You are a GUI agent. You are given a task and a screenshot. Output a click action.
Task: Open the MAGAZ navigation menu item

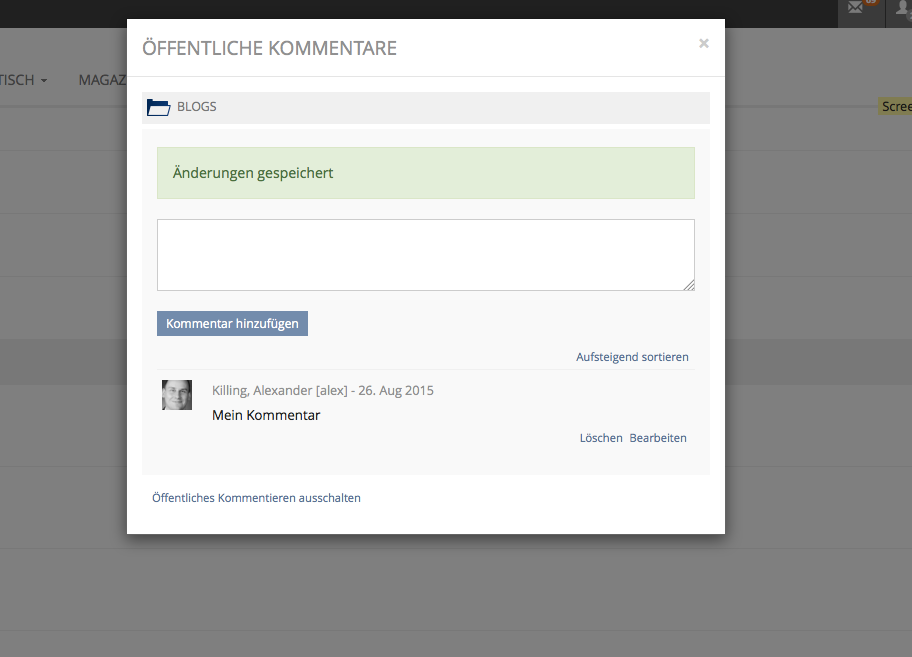(x=102, y=80)
